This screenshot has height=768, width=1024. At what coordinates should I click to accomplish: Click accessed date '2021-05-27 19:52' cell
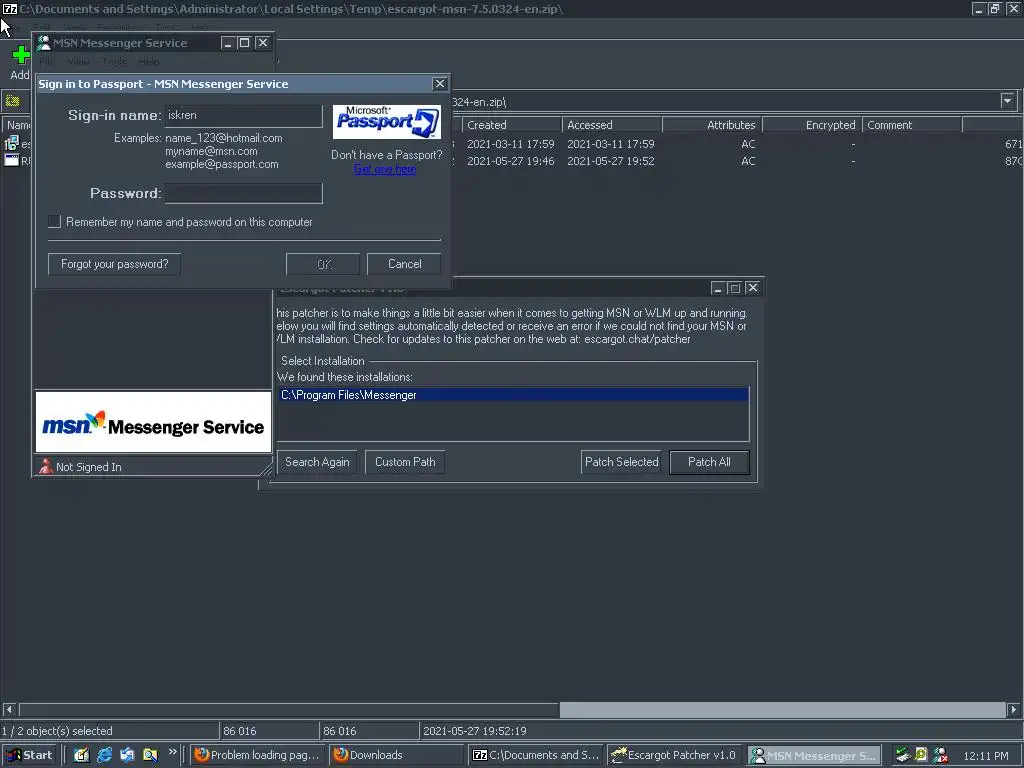[x=611, y=161]
